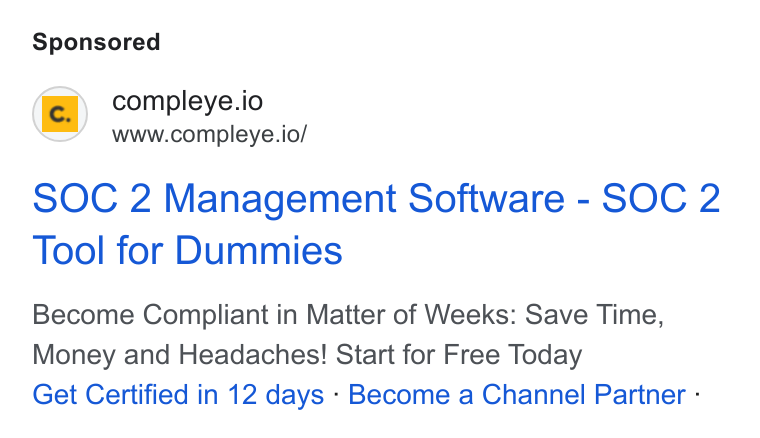
Task: Open the SOC 2 Management Software headline link
Action: [x=377, y=224]
